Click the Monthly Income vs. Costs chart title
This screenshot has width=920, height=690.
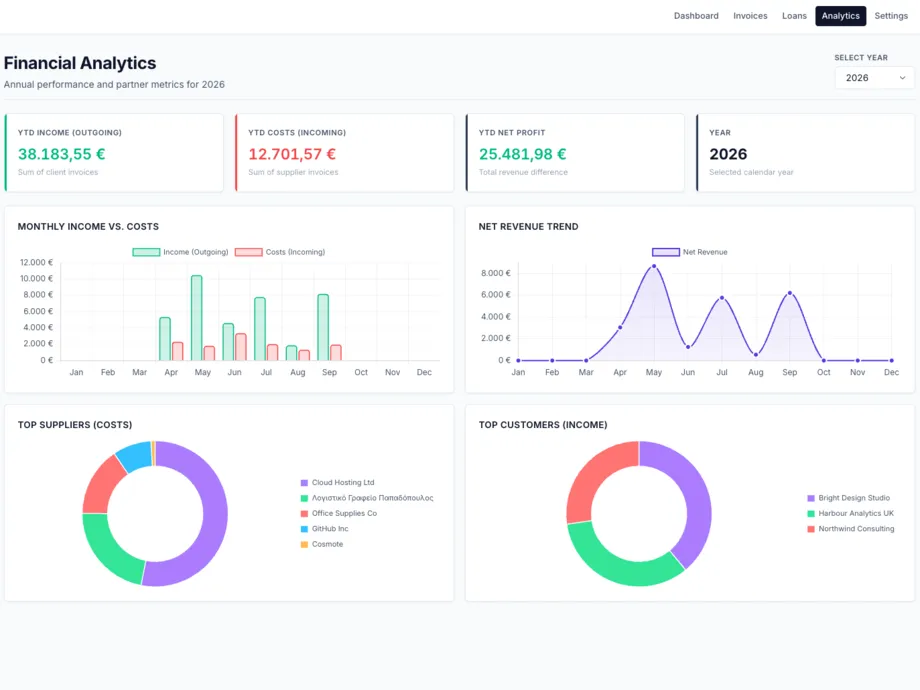click(88, 226)
